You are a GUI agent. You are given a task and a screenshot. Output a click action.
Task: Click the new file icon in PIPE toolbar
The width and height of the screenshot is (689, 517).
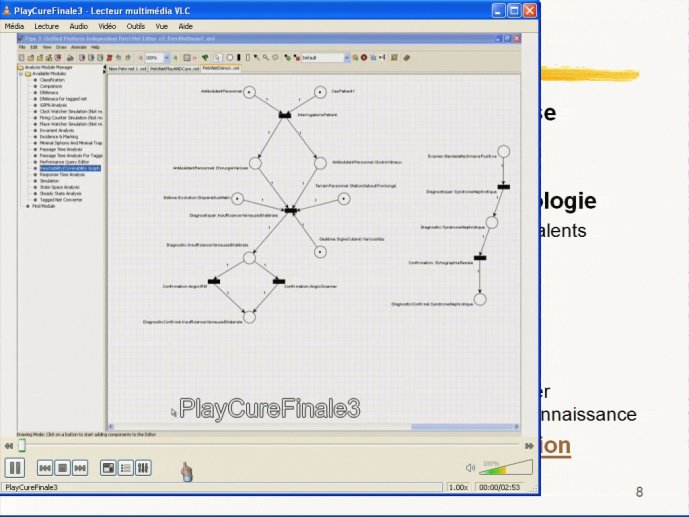tap(22, 58)
